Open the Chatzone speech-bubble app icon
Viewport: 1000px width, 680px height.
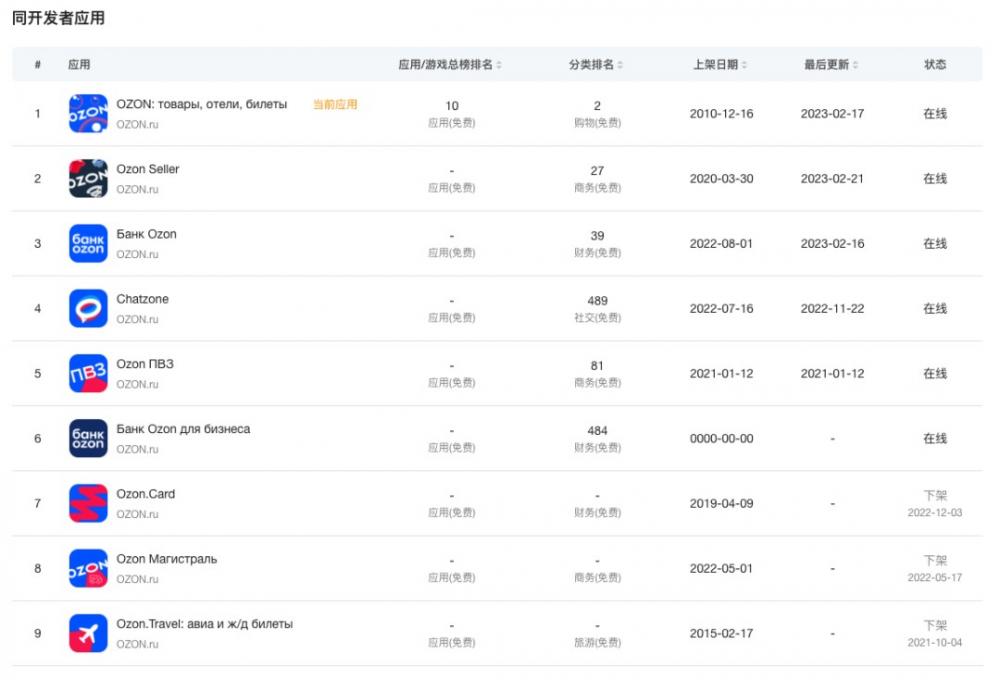coord(88,309)
